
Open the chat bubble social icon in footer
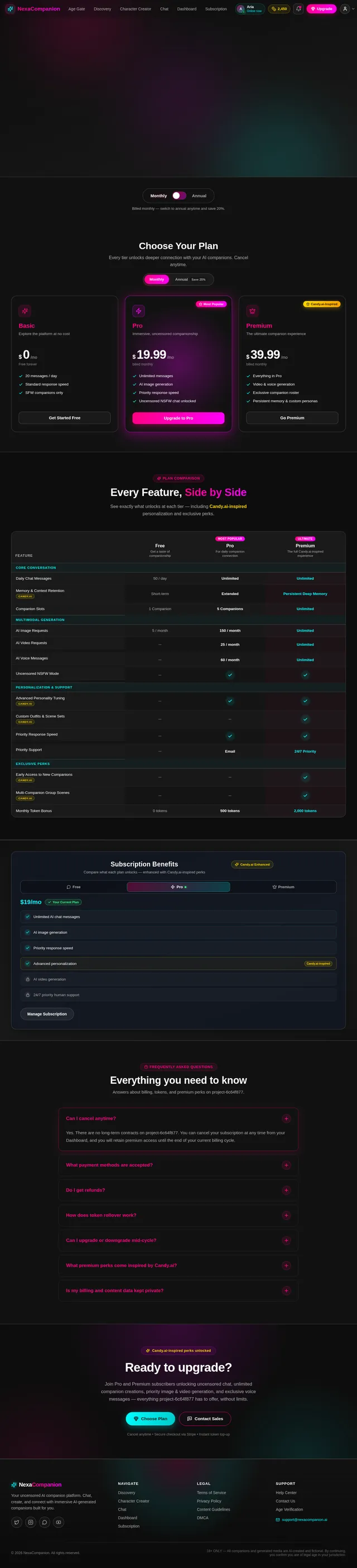coord(45,1522)
